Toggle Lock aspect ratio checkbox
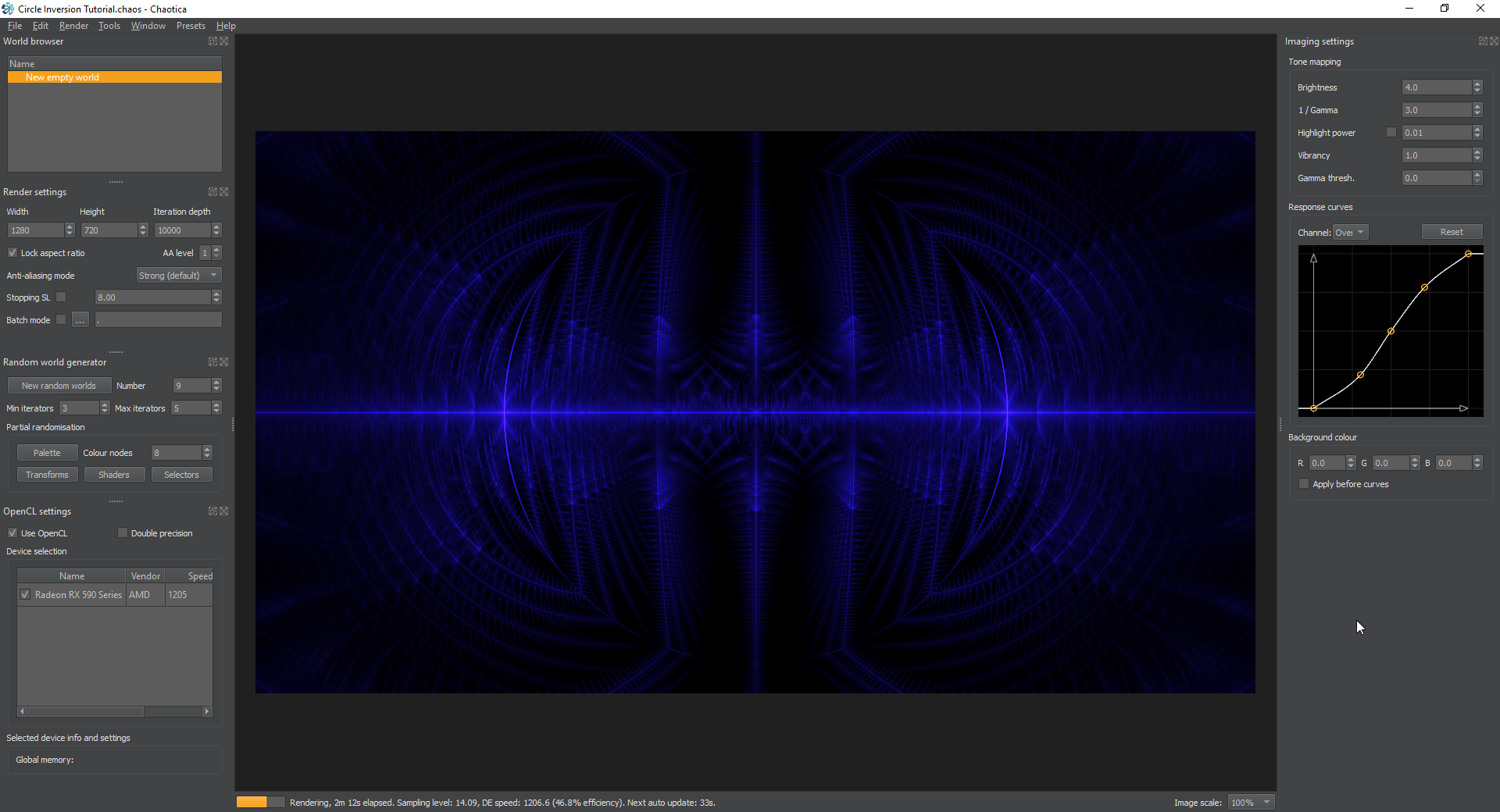1500x812 pixels. pos(12,253)
